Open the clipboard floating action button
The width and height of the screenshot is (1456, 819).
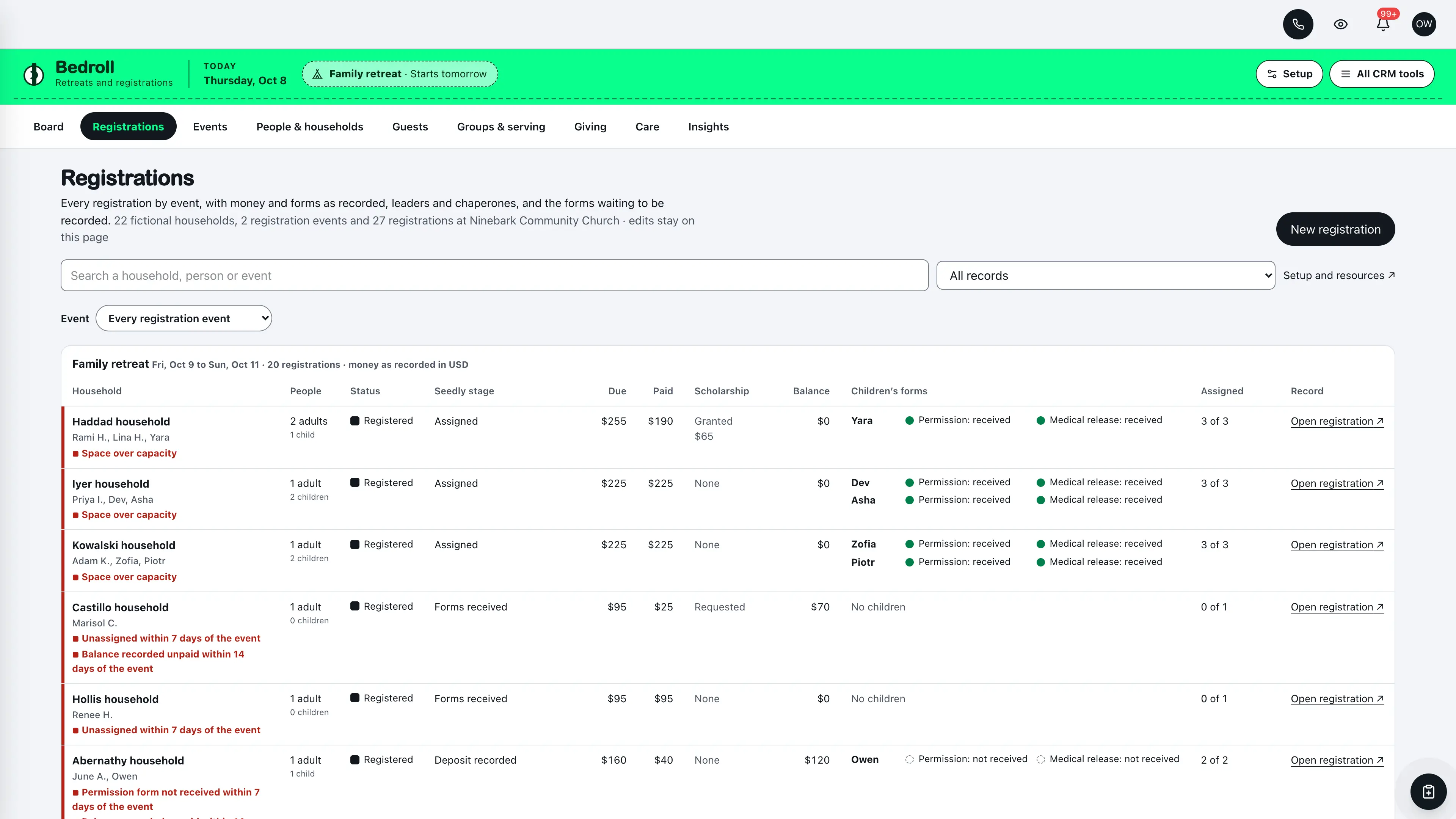click(x=1428, y=791)
